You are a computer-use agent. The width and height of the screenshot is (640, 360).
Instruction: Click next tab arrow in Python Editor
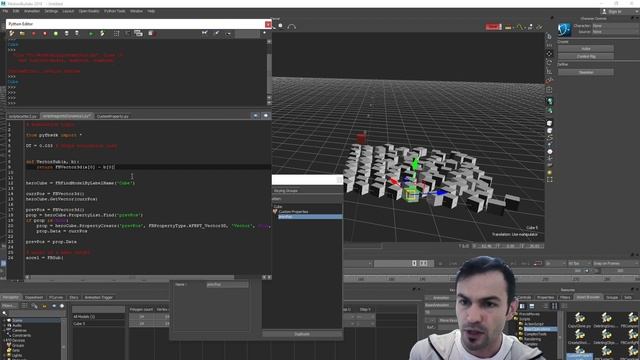pyautogui.click(x=265, y=116)
